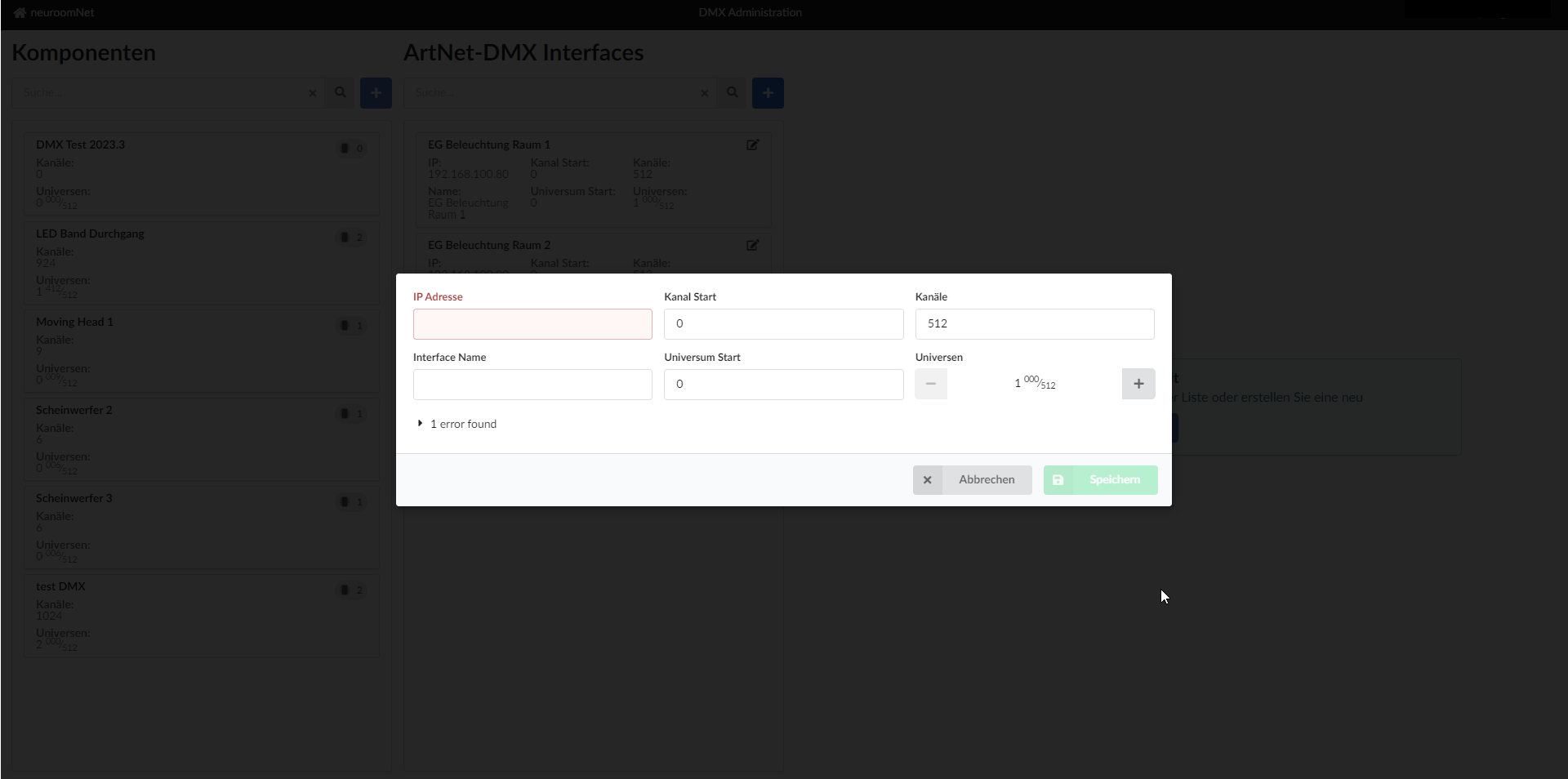The image size is (1568, 779).
Task: Expand the '1 error found' details
Action: (457, 424)
